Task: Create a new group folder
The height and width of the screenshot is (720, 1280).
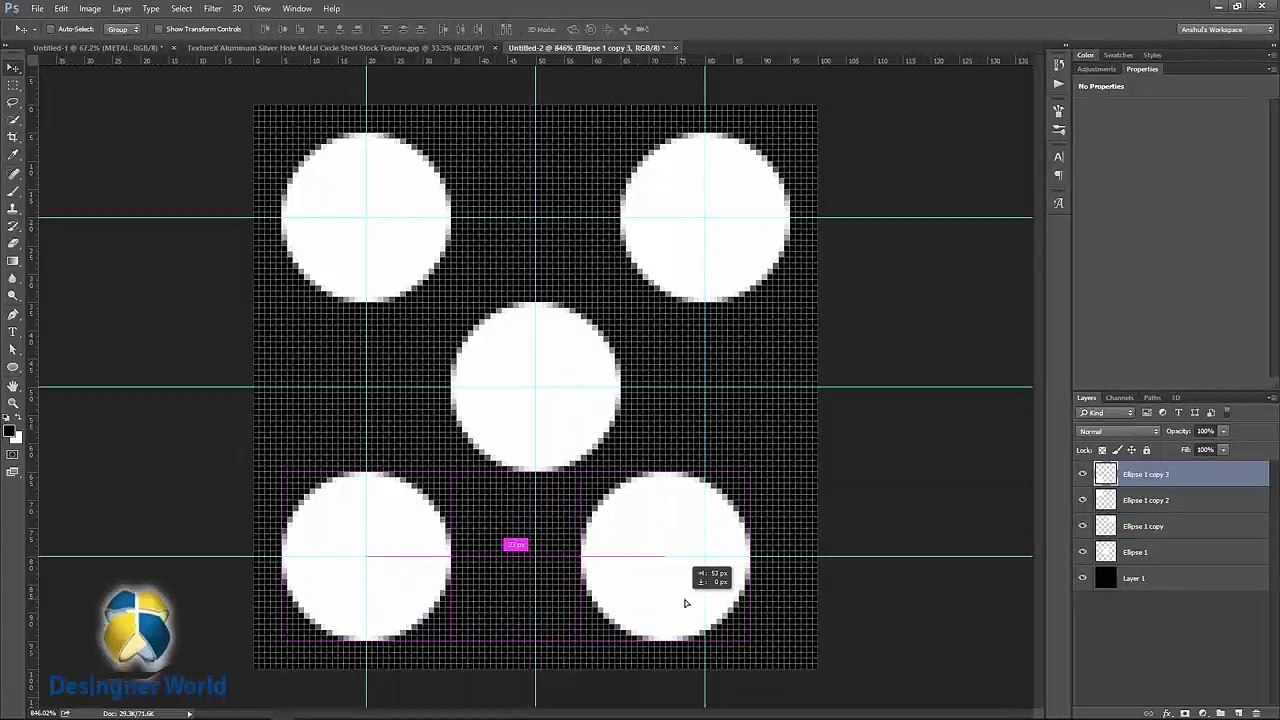Action: coord(1221,713)
